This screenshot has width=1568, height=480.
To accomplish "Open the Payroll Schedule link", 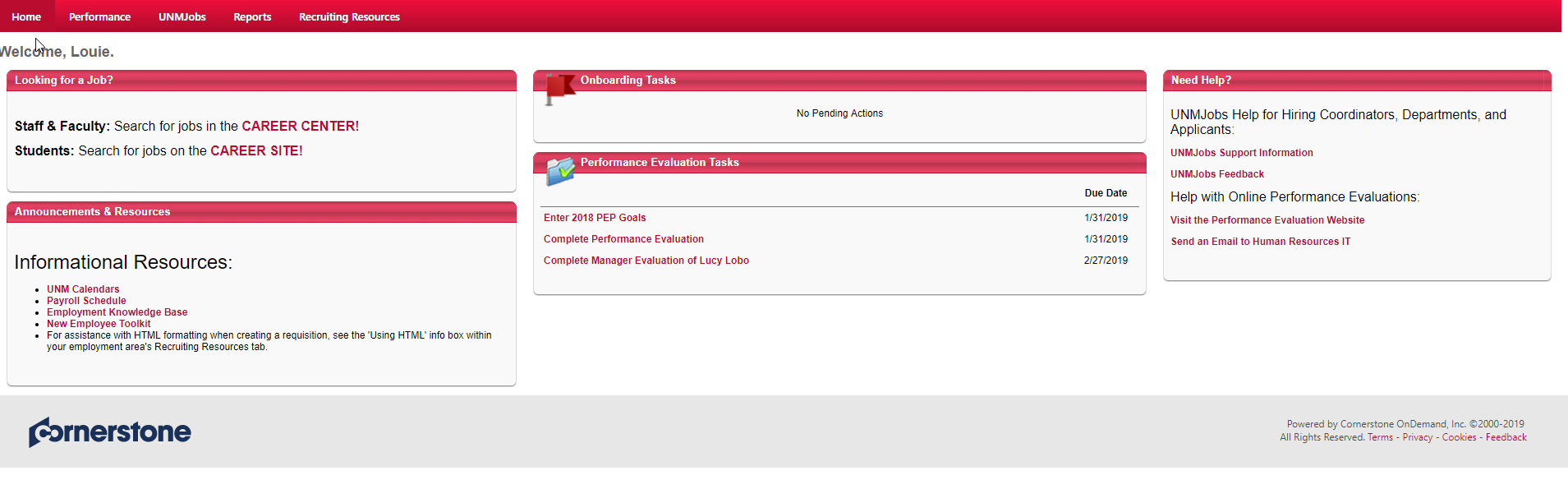I will 86,301.
